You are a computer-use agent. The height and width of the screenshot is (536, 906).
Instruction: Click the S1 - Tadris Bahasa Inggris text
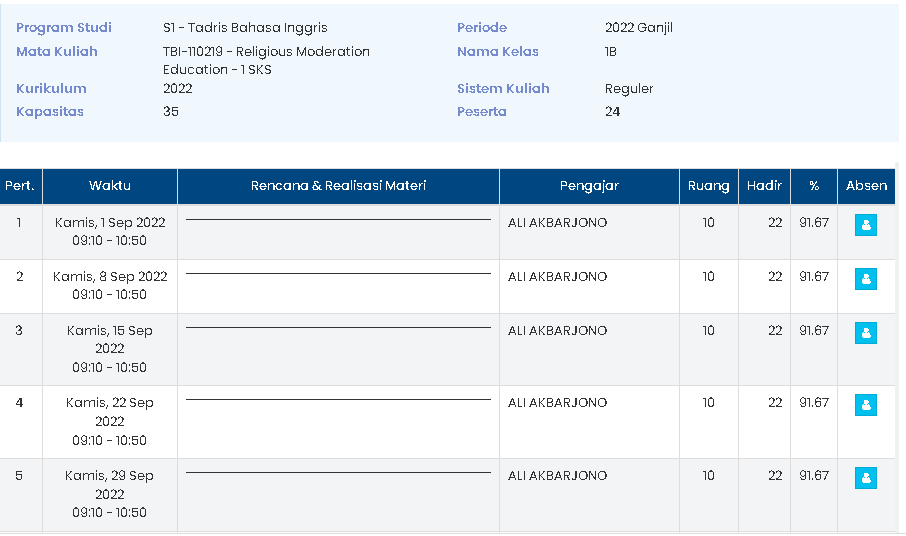pyautogui.click(x=245, y=28)
